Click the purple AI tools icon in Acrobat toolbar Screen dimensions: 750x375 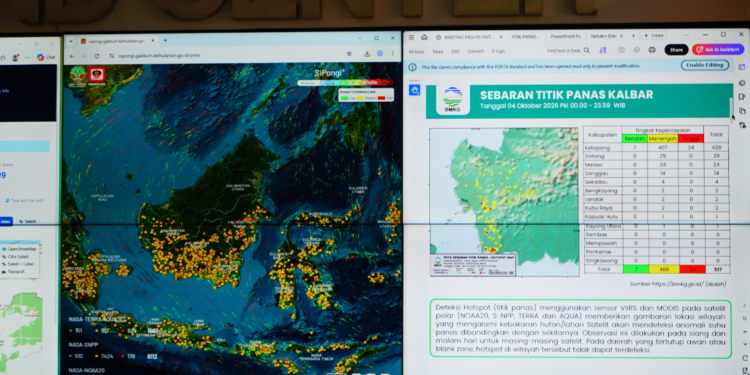pyautogui.click(x=603, y=50)
